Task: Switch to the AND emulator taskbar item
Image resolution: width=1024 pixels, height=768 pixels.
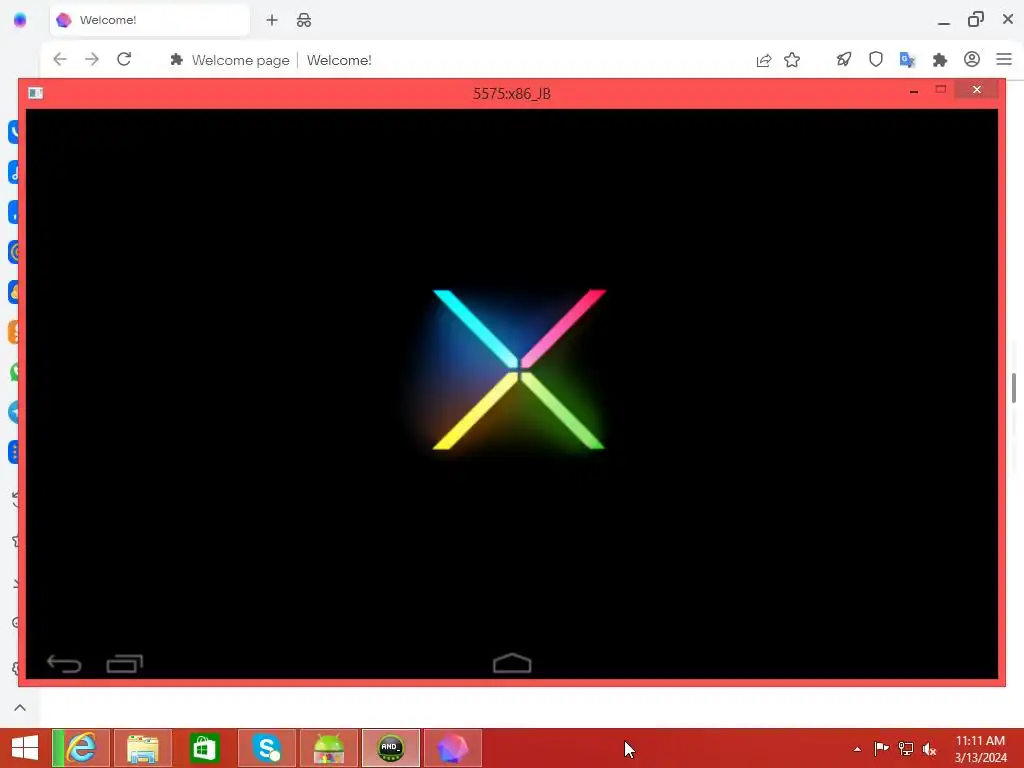Action: coord(391,748)
